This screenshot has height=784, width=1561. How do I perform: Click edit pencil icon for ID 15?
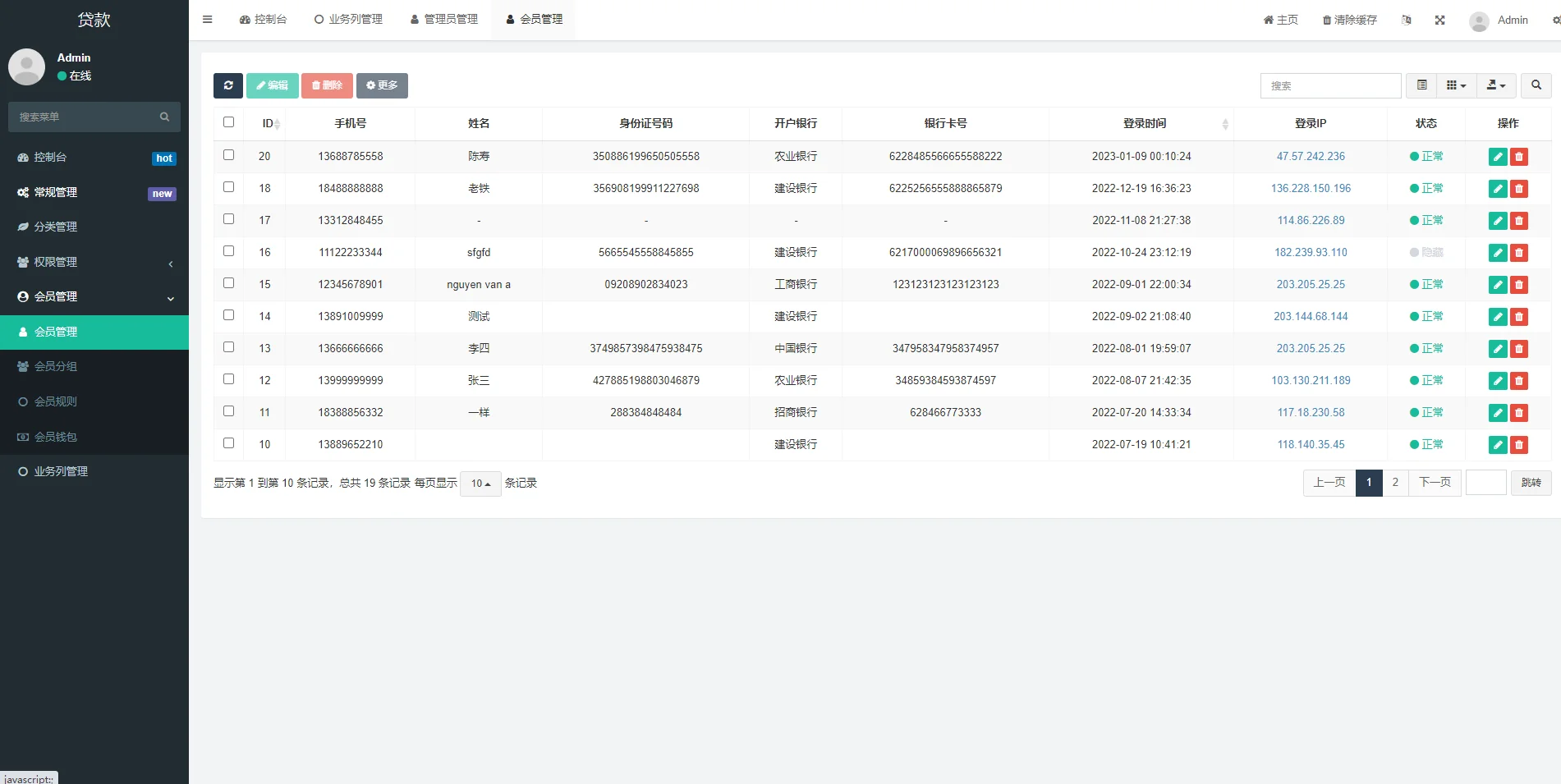1497,285
